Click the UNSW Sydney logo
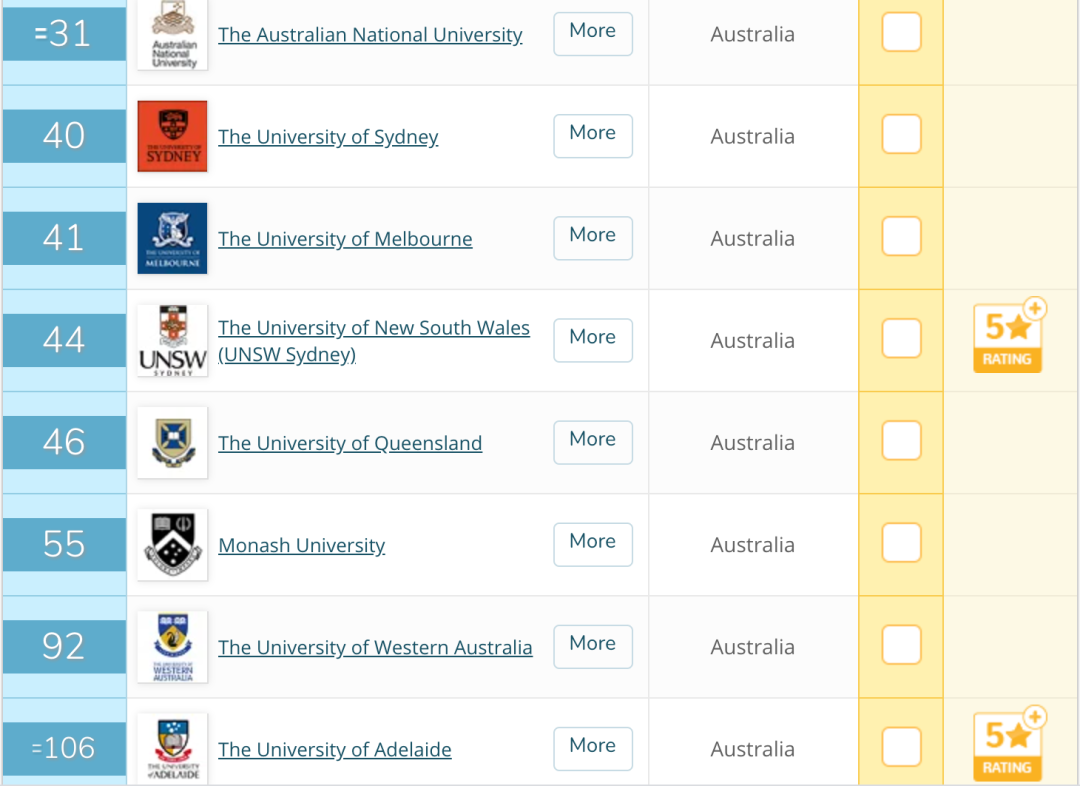This screenshot has height=786, width=1080. 172,340
